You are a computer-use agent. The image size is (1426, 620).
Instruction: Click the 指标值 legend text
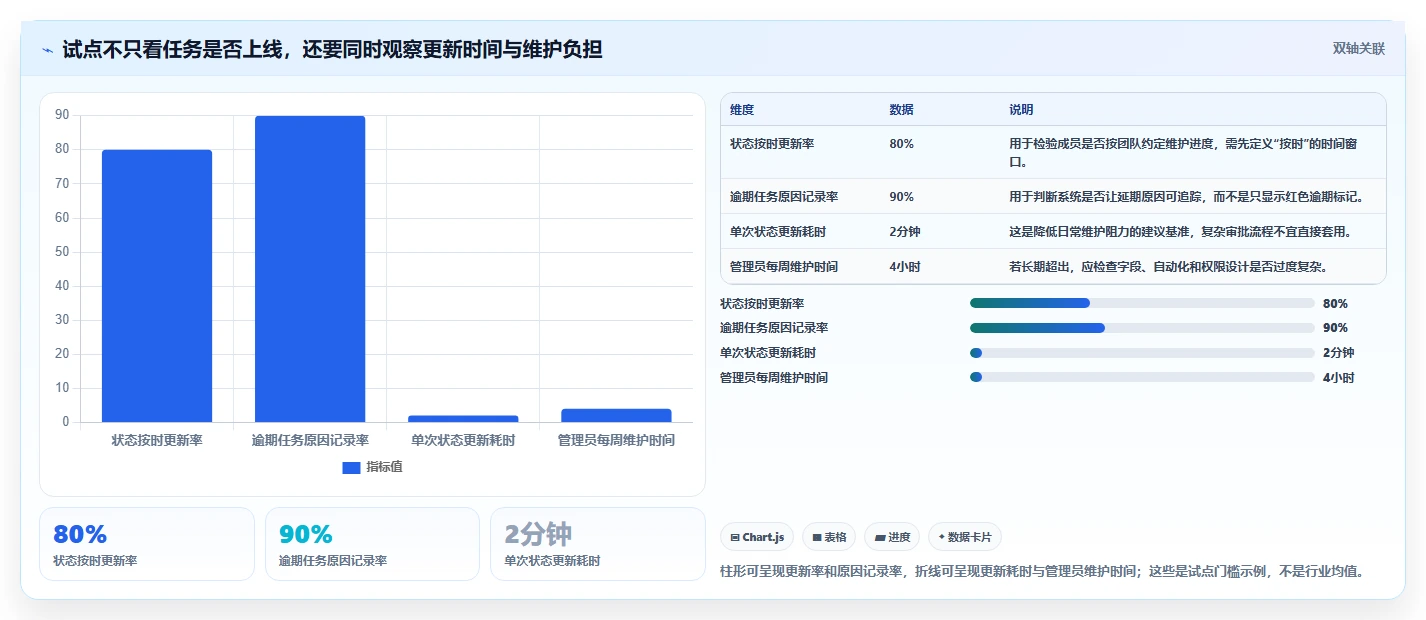click(385, 467)
